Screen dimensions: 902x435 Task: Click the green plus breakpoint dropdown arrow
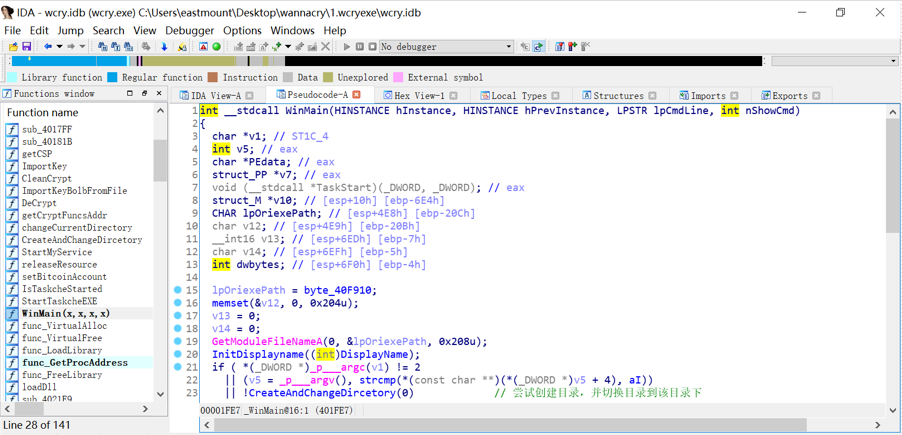(x=288, y=47)
